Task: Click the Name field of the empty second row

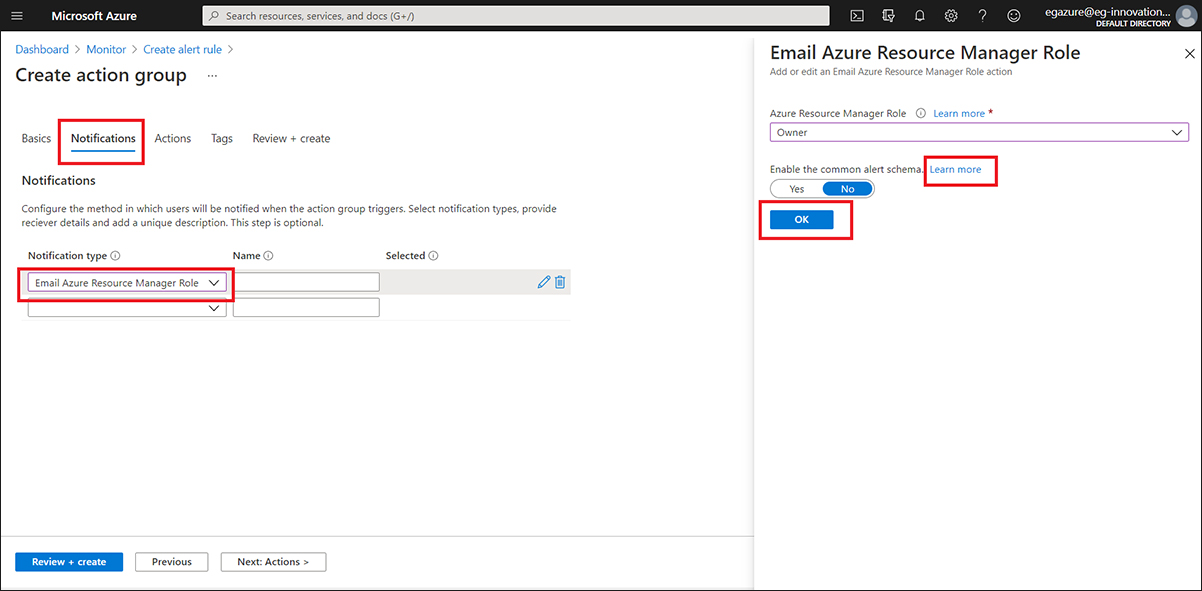Action: tap(306, 308)
